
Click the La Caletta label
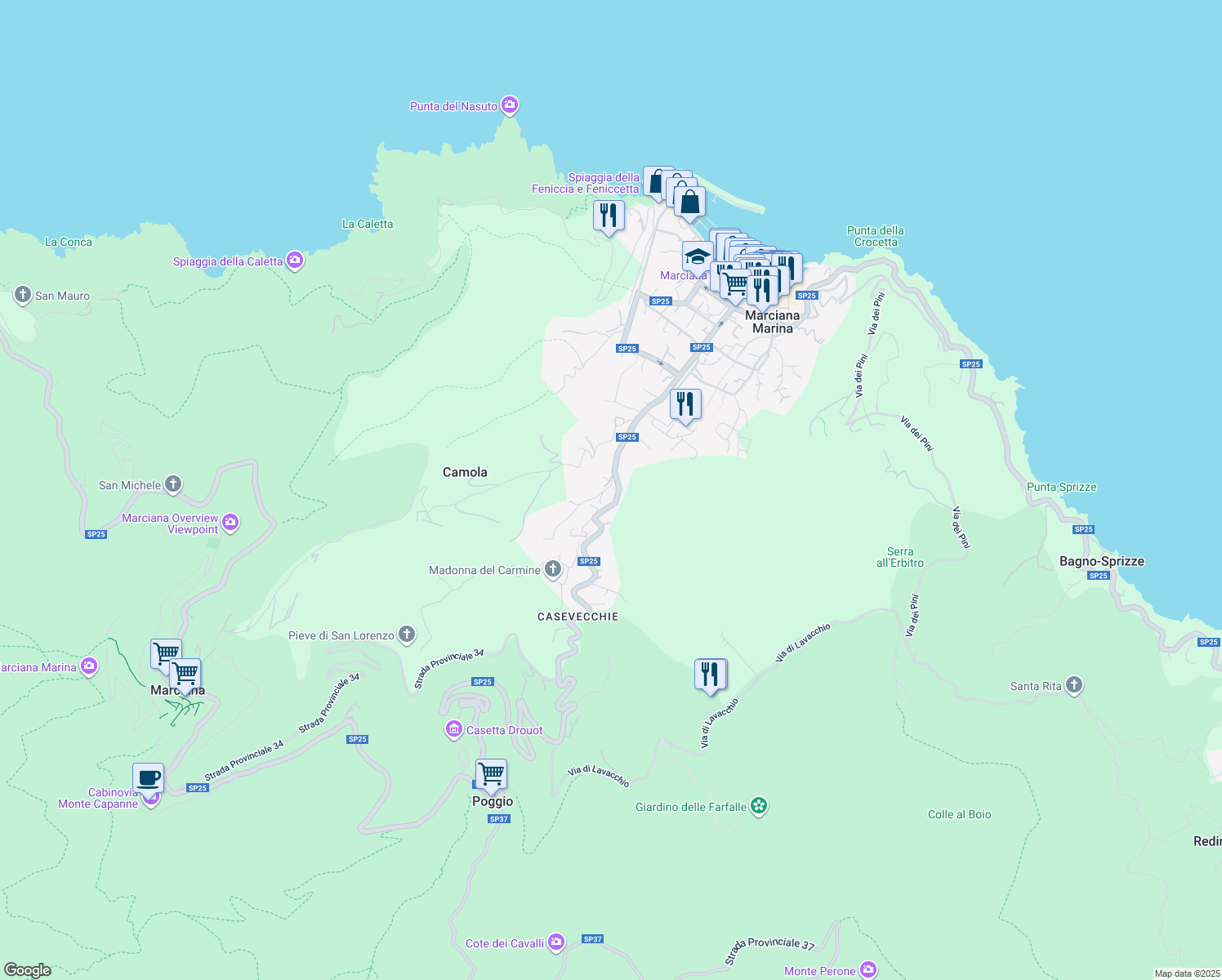point(368,224)
